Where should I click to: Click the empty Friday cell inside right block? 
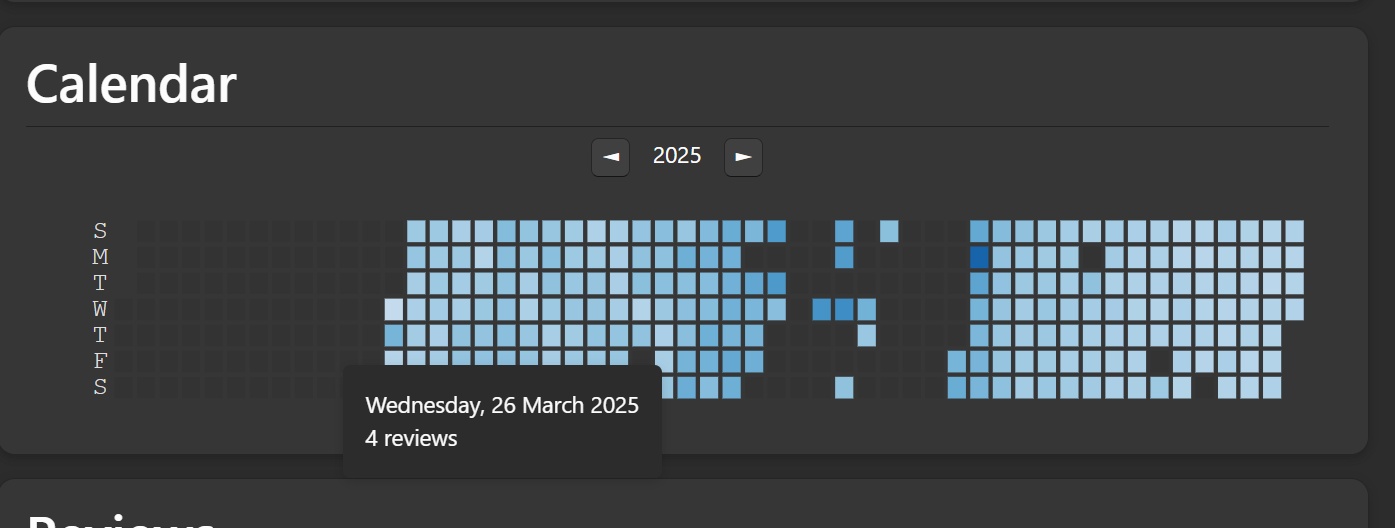tap(1159, 361)
